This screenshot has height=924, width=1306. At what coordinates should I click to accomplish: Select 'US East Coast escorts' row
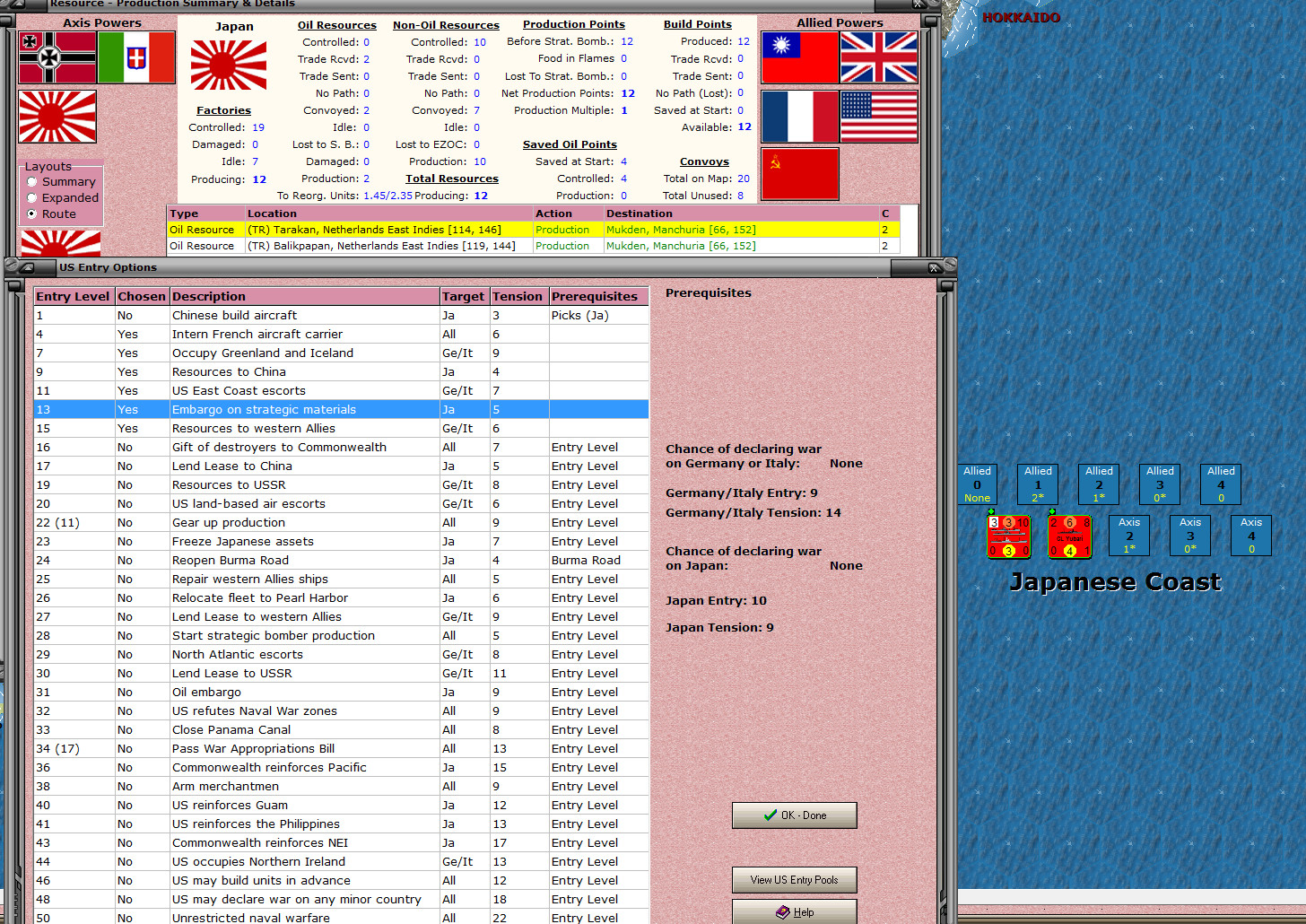pos(341,391)
